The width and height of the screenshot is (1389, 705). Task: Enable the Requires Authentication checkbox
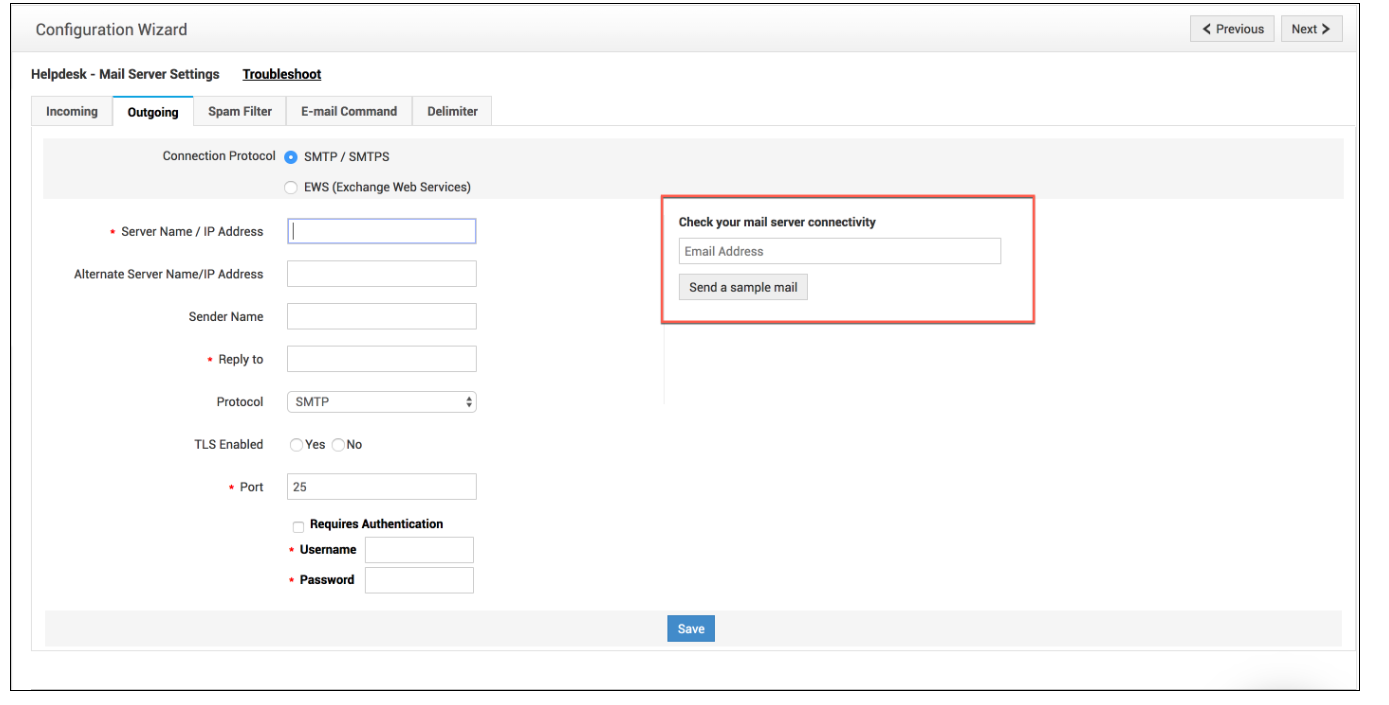pyautogui.click(x=298, y=526)
